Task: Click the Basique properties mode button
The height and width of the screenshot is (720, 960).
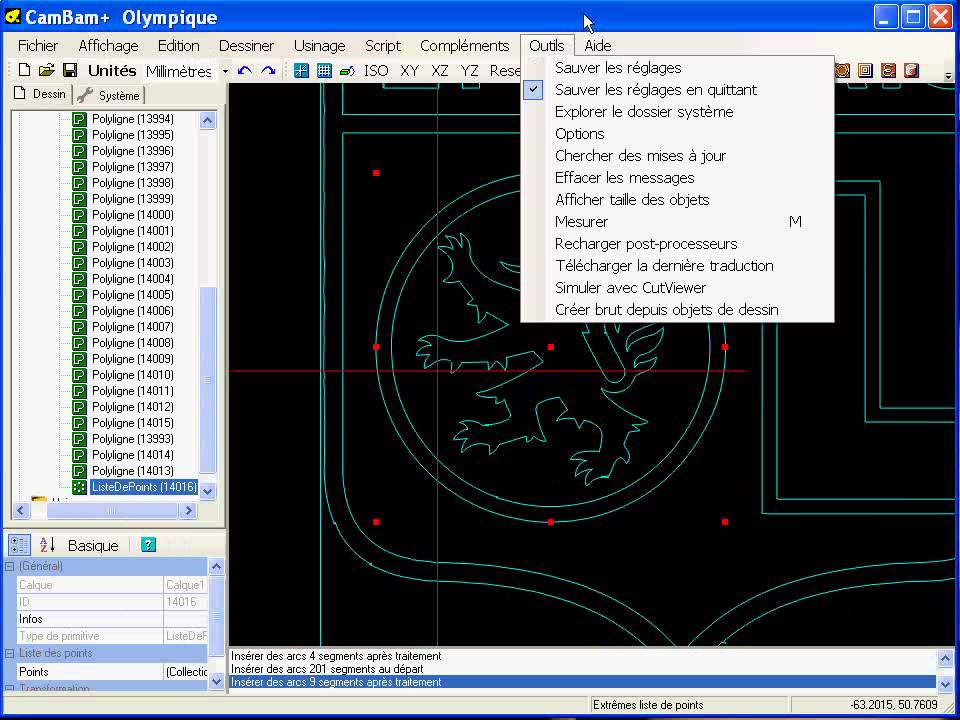Action: 93,546
